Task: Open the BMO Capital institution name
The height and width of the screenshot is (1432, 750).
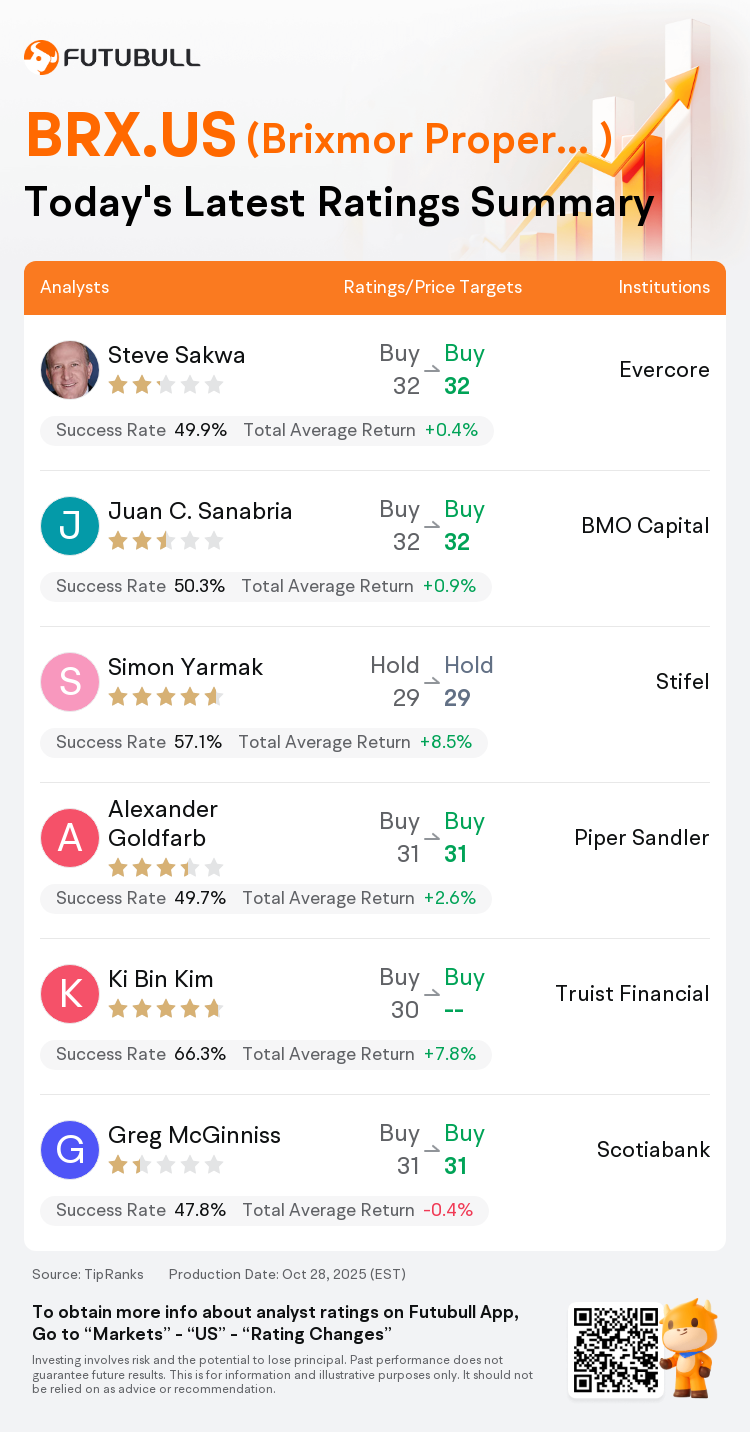Action: [645, 526]
